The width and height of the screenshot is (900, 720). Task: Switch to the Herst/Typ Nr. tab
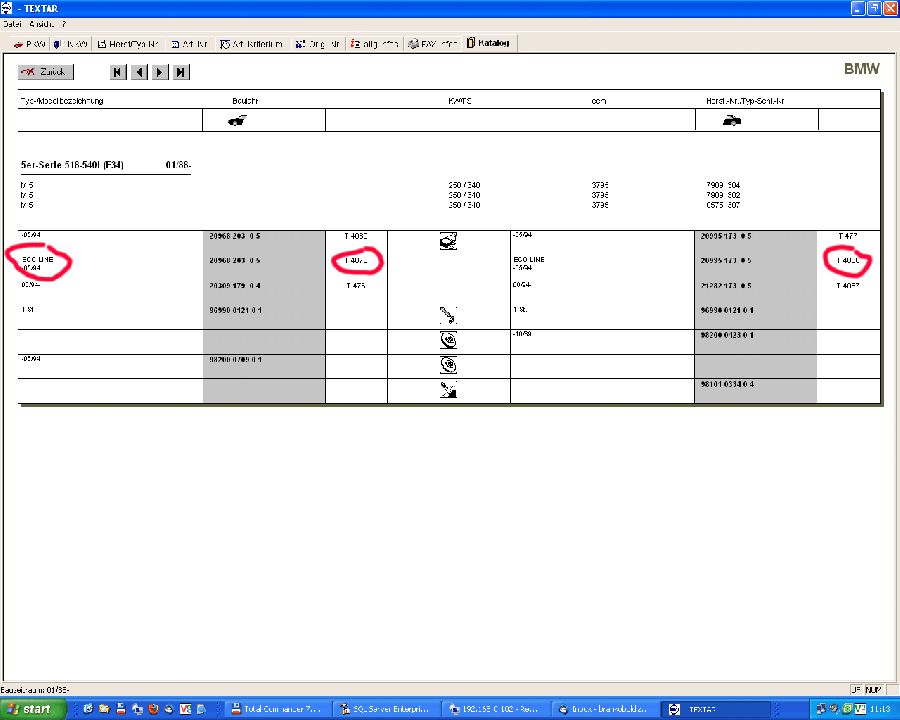click(x=127, y=44)
